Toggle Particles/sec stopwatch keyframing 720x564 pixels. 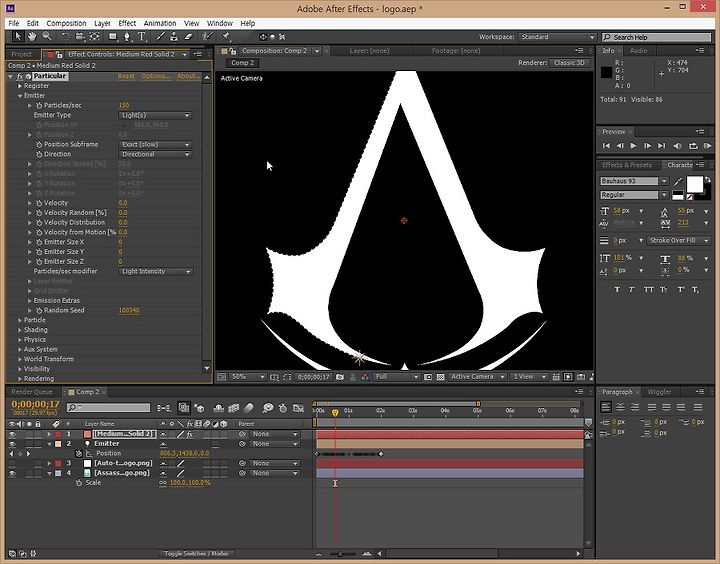click(39, 106)
